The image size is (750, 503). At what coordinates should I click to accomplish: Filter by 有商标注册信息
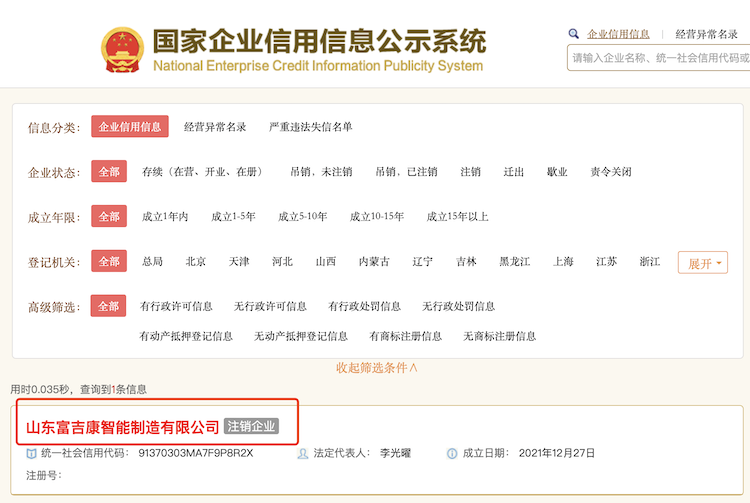click(406, 336)
